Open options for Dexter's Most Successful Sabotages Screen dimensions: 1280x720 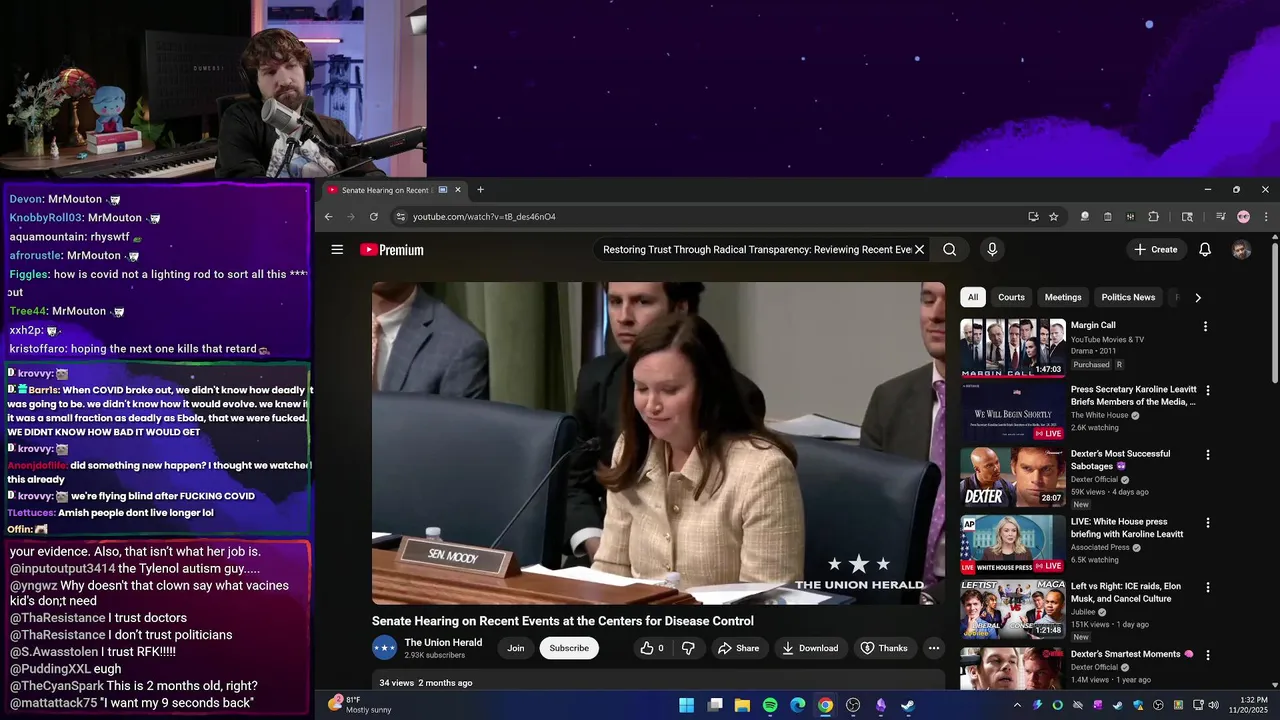click(1208, 455)
